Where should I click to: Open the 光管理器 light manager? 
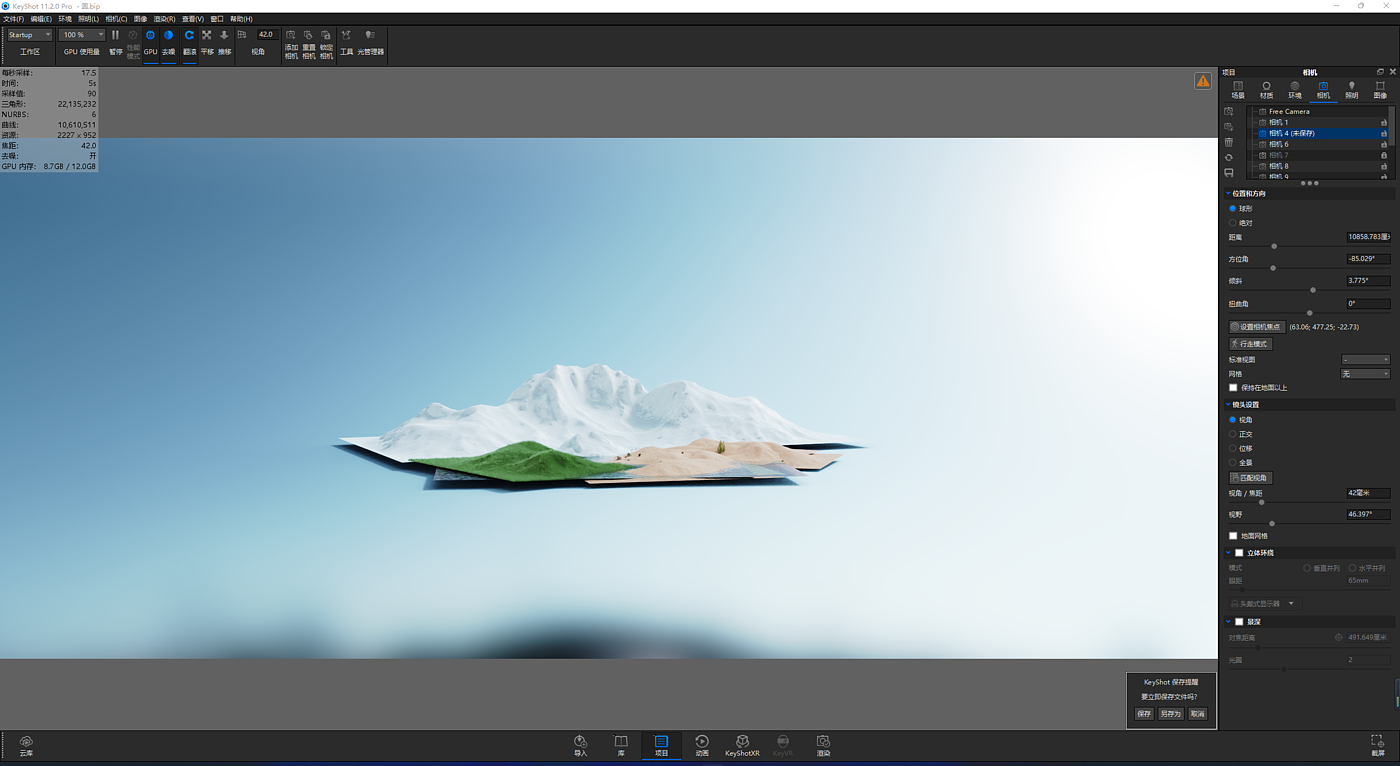(370, 36)
